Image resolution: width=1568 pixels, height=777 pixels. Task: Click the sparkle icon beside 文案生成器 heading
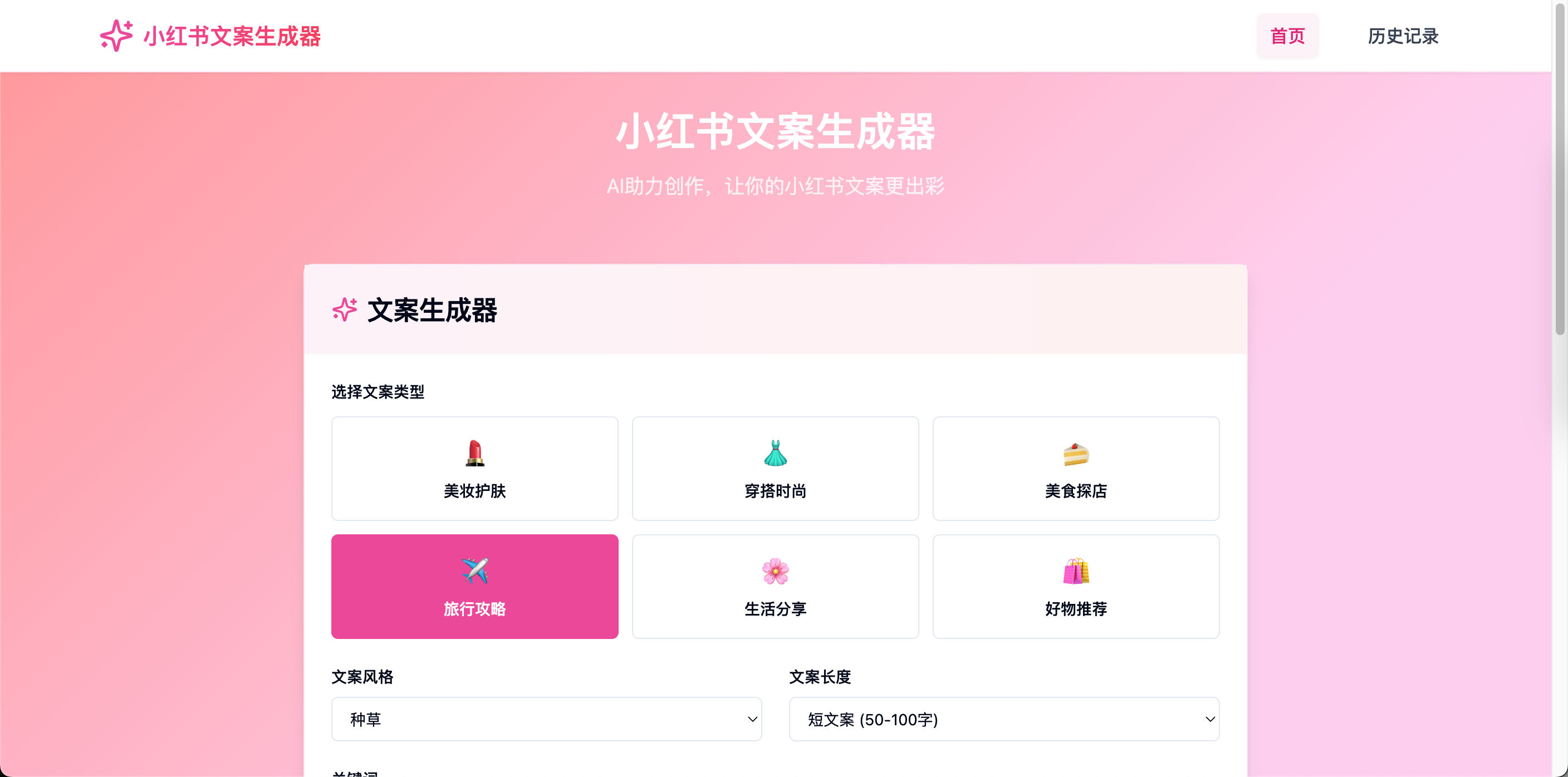point(345,309)
